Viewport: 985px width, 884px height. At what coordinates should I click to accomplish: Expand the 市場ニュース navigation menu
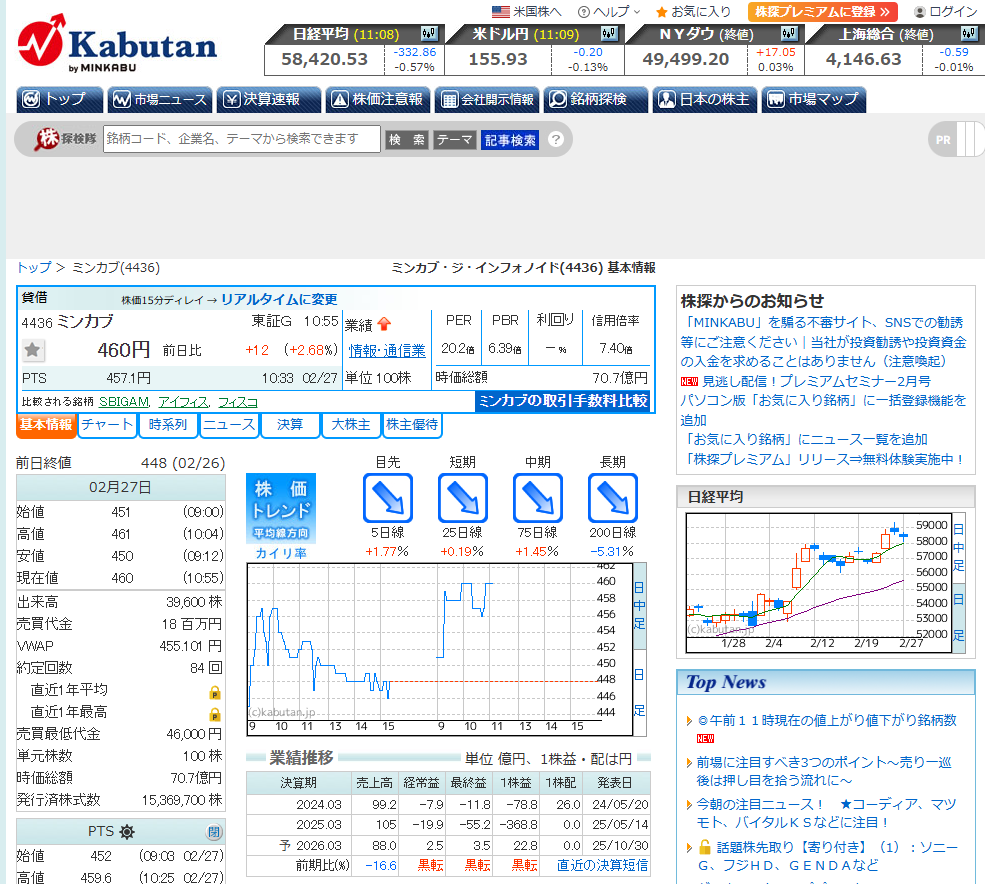tap(160, 100)
